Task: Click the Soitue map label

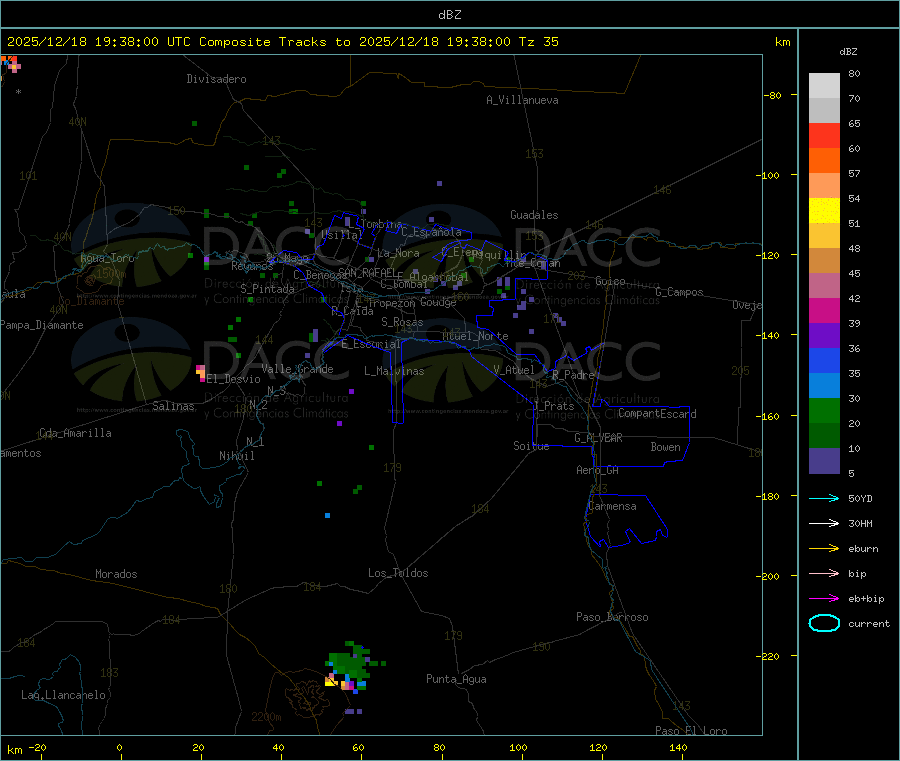Action: point(531,446)
